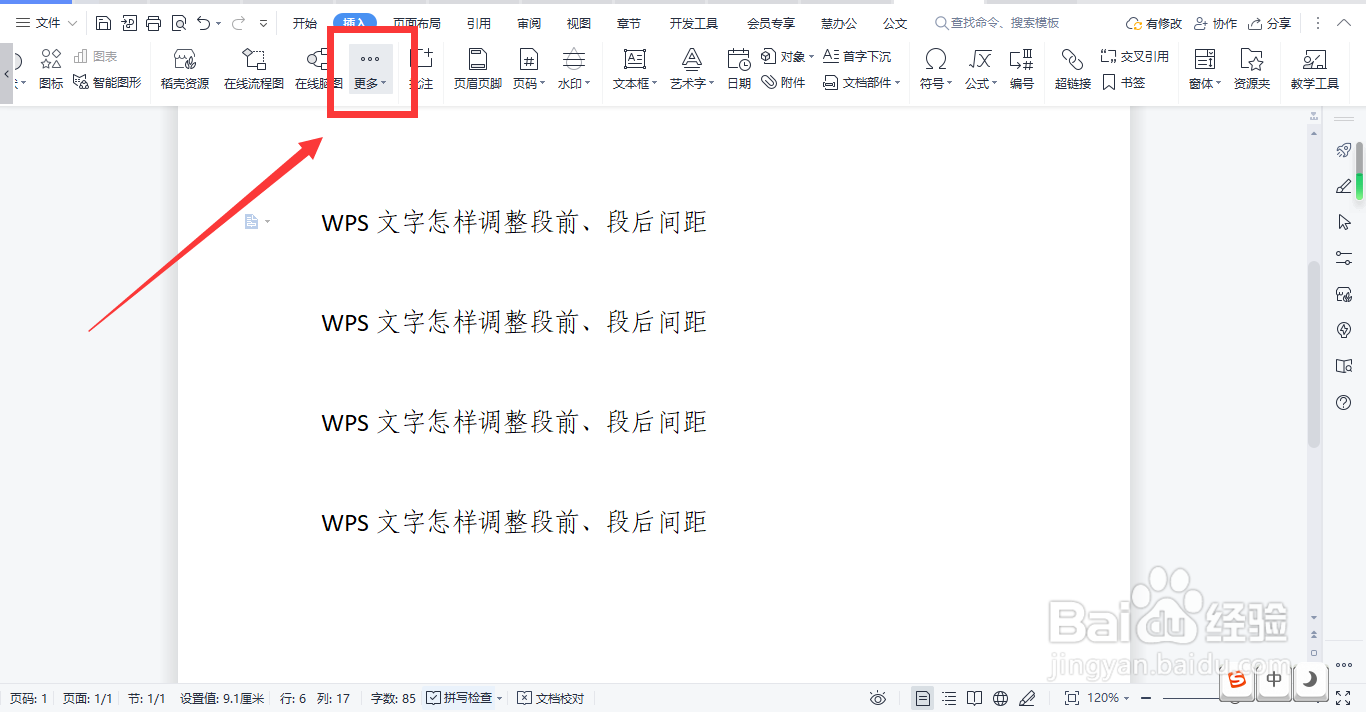Switch to page layout view
1366x712 pixels.
point(923,698)
